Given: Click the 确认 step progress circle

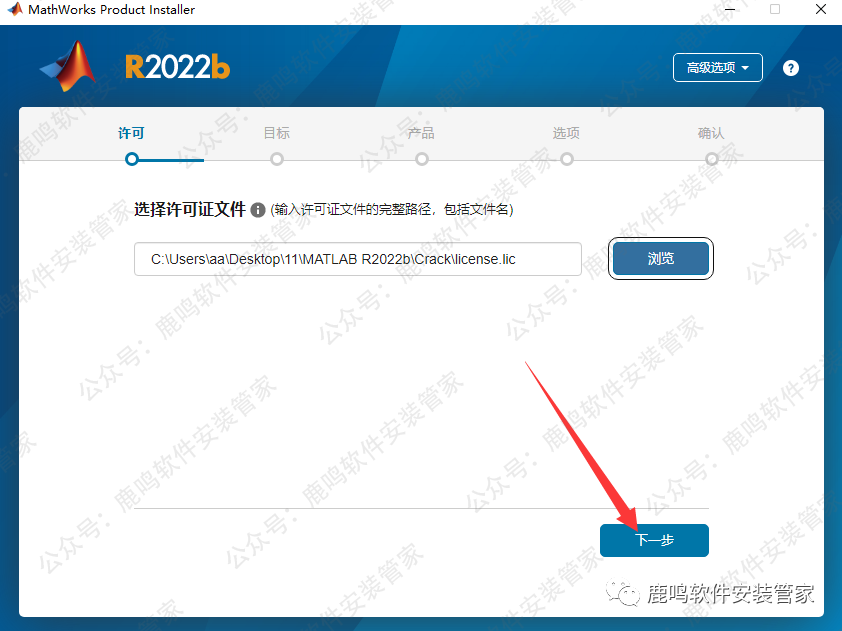Looking at the screenshot, I should point(712,159).
